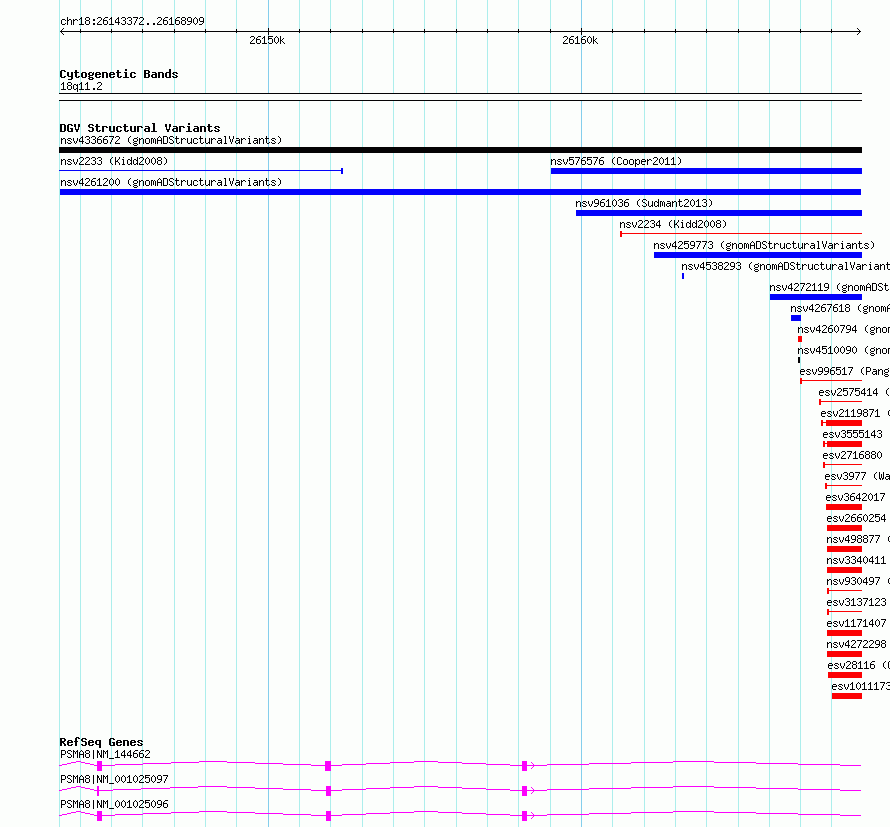Click the nsv4272119 blue variant bar

tap(816, 297)
